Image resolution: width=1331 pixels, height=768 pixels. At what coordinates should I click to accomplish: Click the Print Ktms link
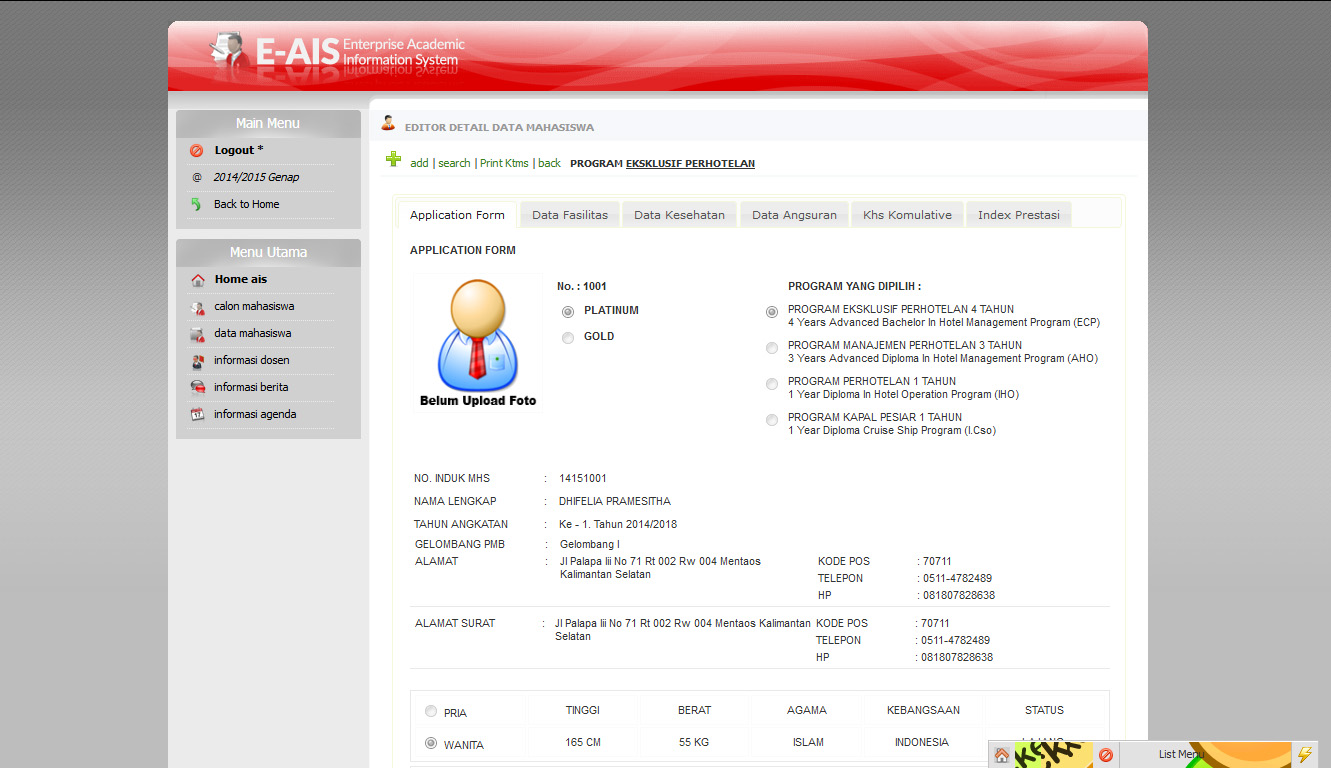click(504, 163)
